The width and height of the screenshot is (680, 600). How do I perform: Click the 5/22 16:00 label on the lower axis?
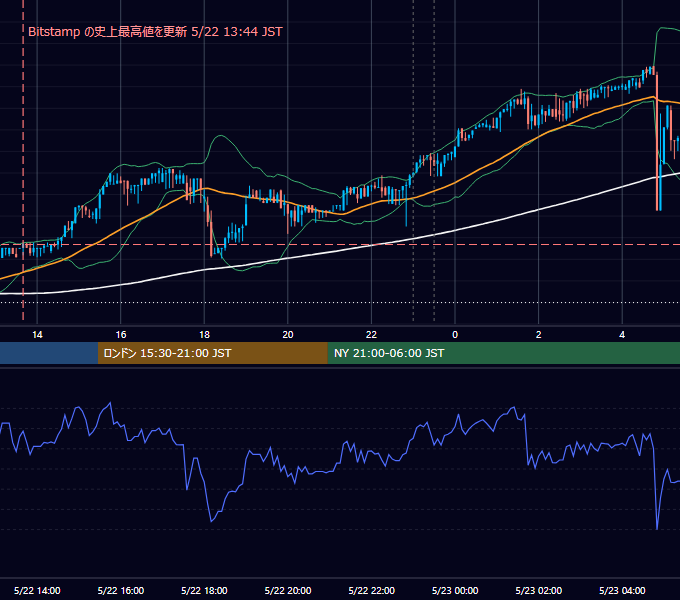(x=121, y=590)
